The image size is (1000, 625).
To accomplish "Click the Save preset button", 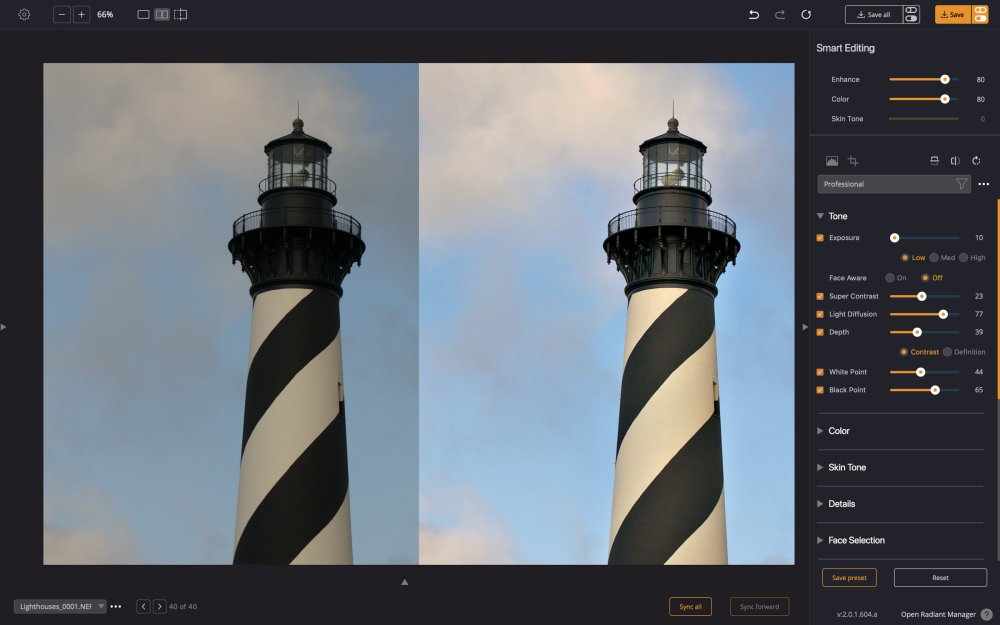I will (x=849, y=578).
